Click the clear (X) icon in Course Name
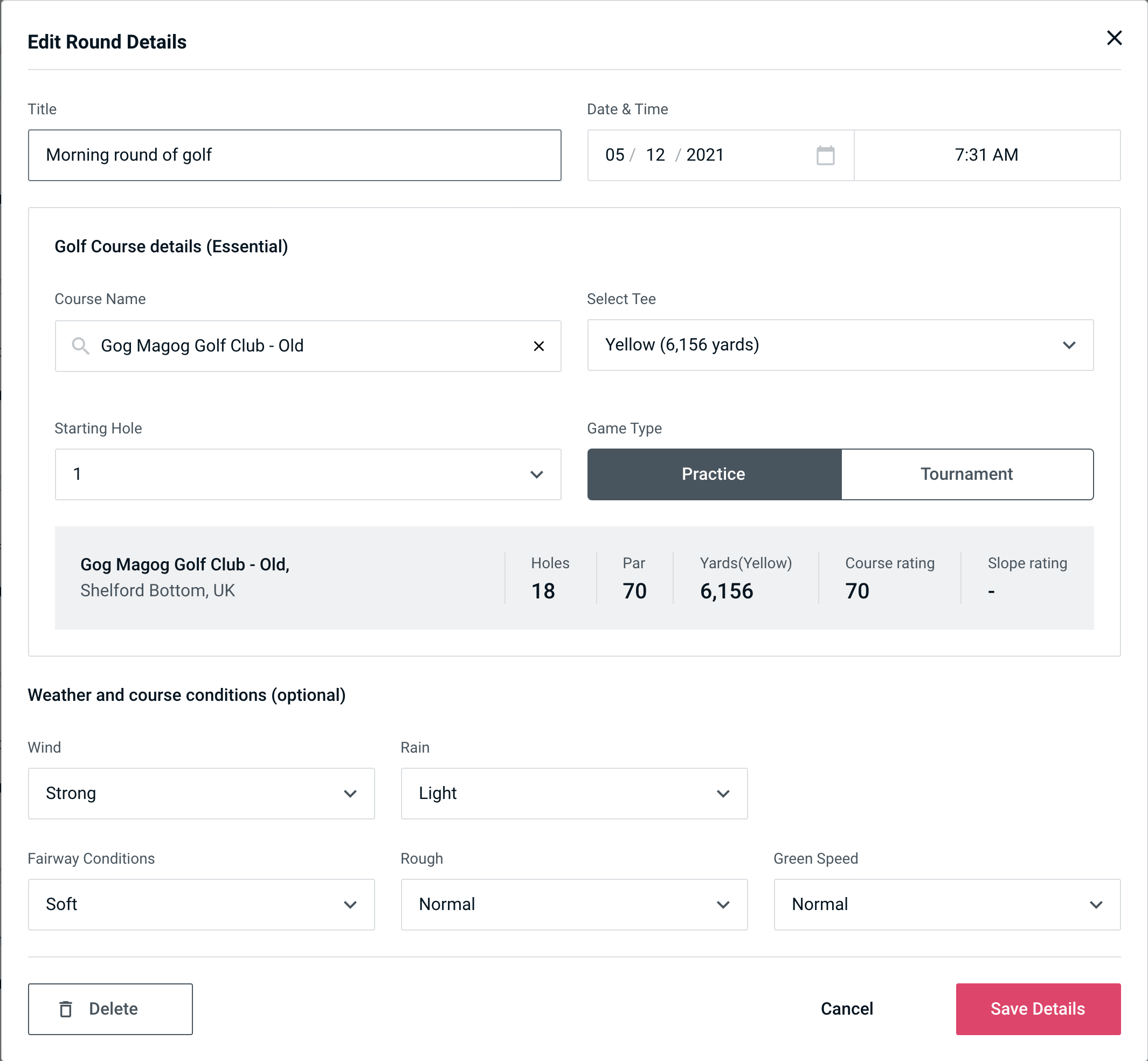The height and width of the screenshot is (1061, 1148). (x=539, y=345)
